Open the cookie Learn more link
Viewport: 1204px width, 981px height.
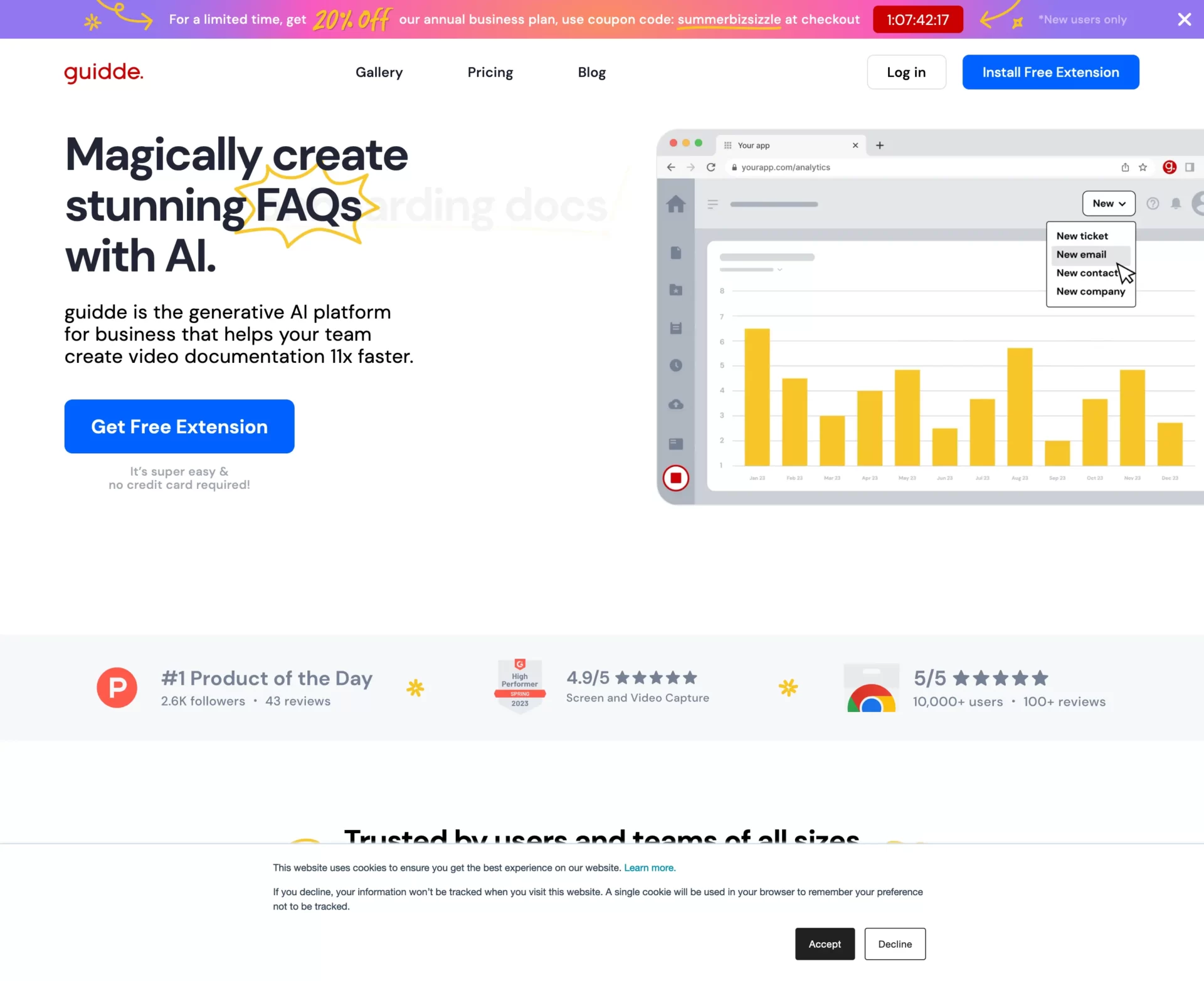pyautogui.click(x=650, y=868)
